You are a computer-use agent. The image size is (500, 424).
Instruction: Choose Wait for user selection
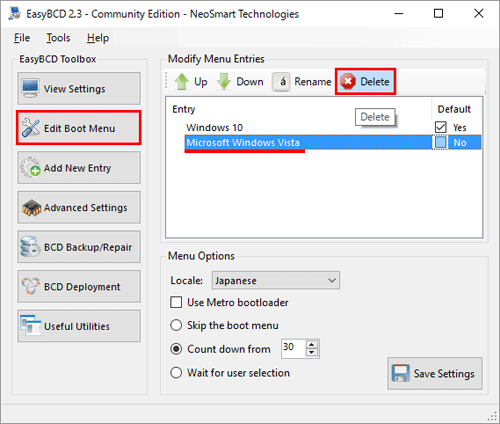176,373
